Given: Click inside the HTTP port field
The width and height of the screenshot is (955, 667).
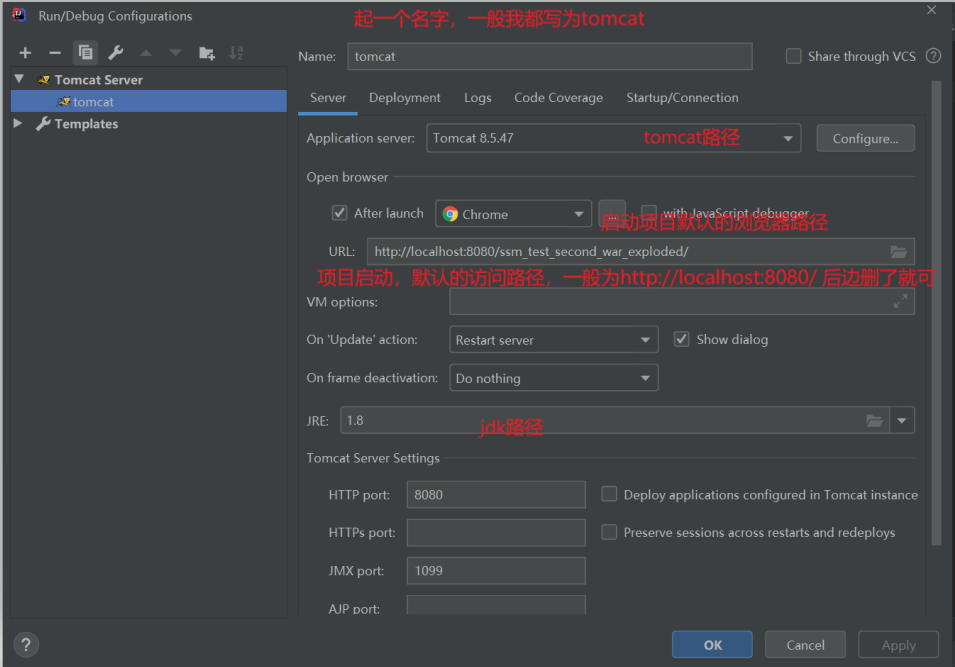Looking at the screenshot, I should [x=495, y=494].
